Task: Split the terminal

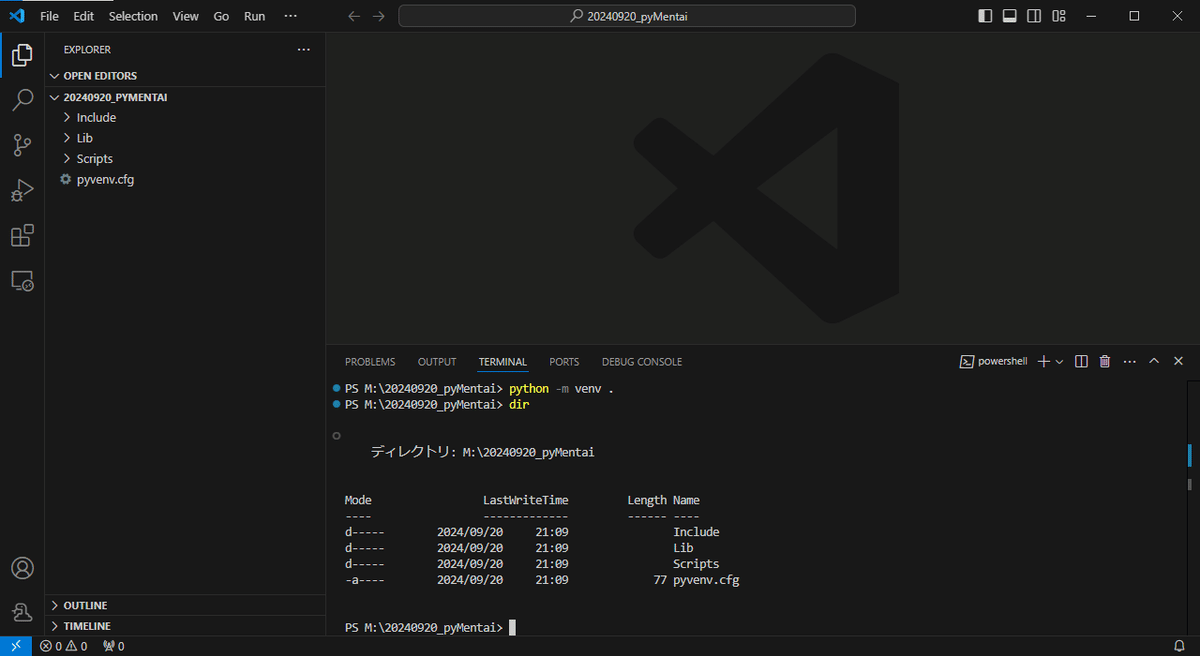Action: coord(1081,361)
